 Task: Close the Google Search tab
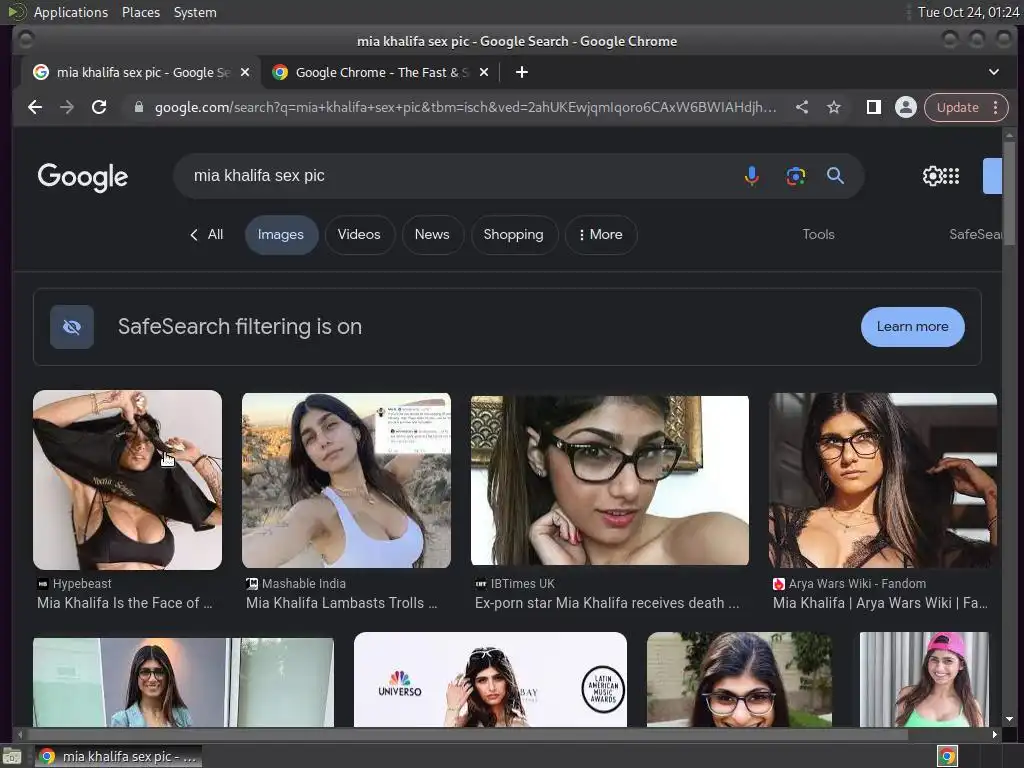point(245,72)
